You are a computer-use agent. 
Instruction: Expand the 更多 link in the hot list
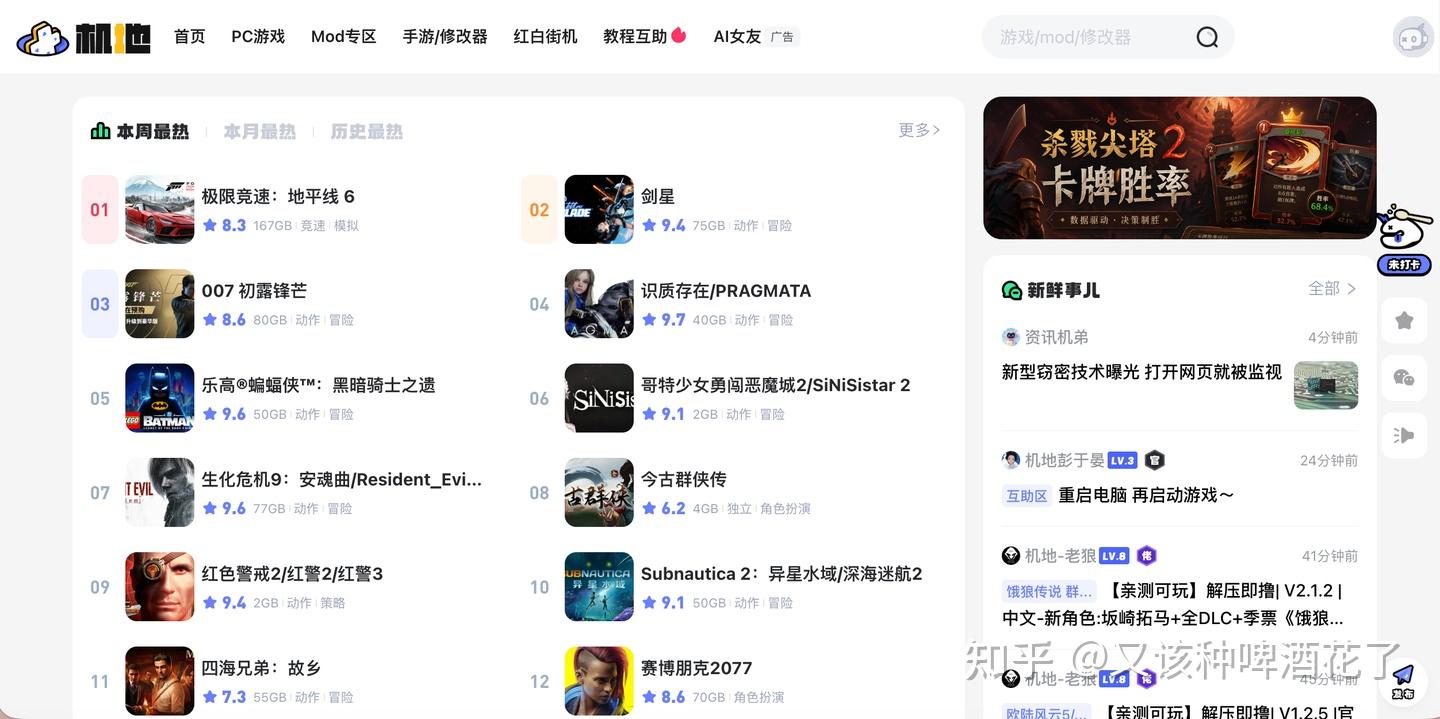point(919,130)
